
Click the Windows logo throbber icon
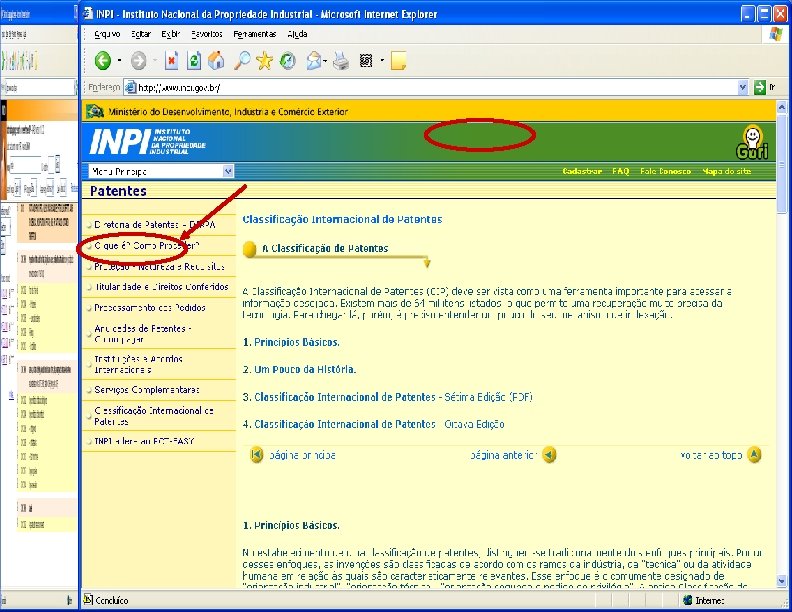(776, 34)
